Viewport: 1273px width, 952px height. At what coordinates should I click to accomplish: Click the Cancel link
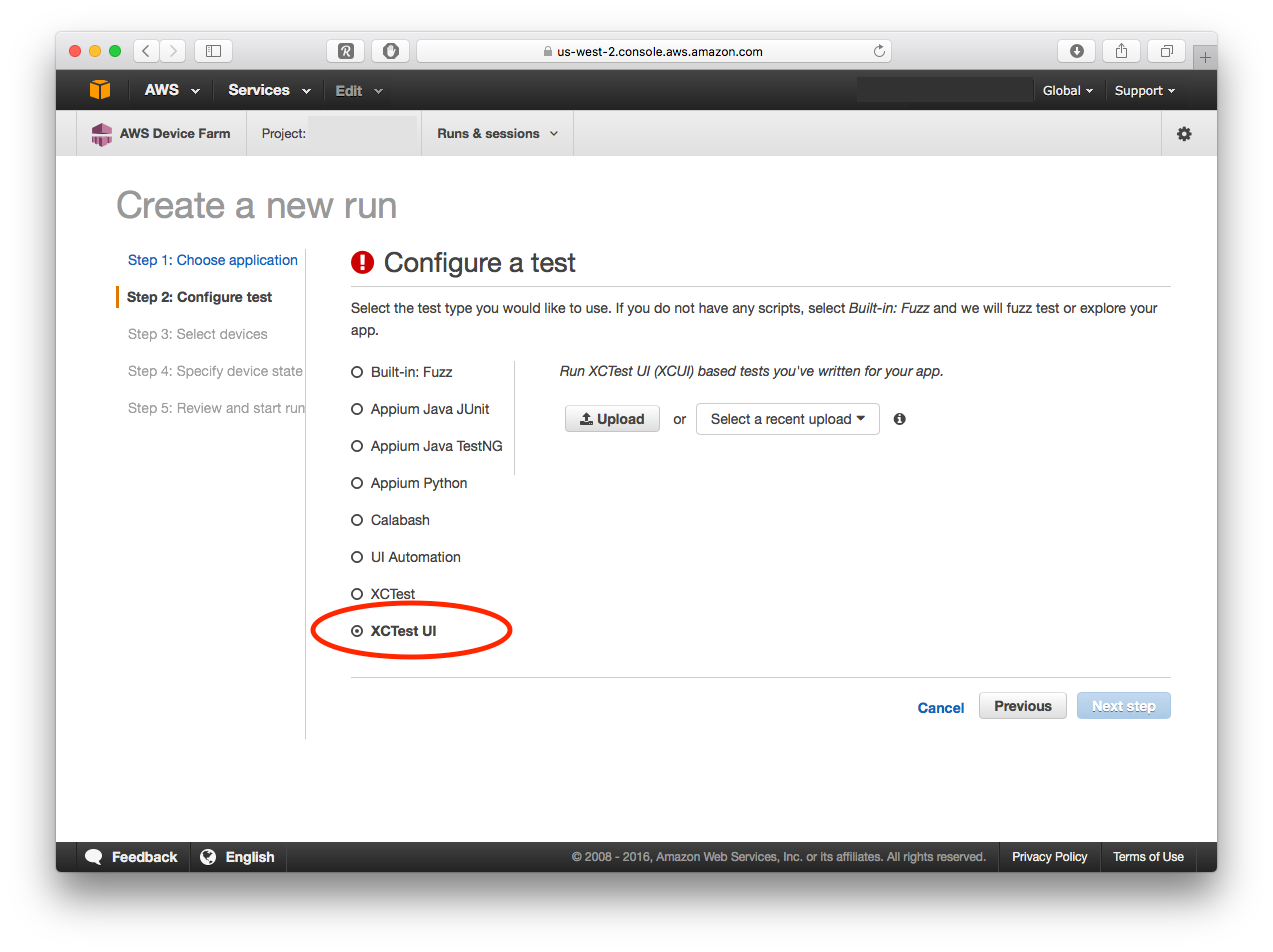click(941, 708)
